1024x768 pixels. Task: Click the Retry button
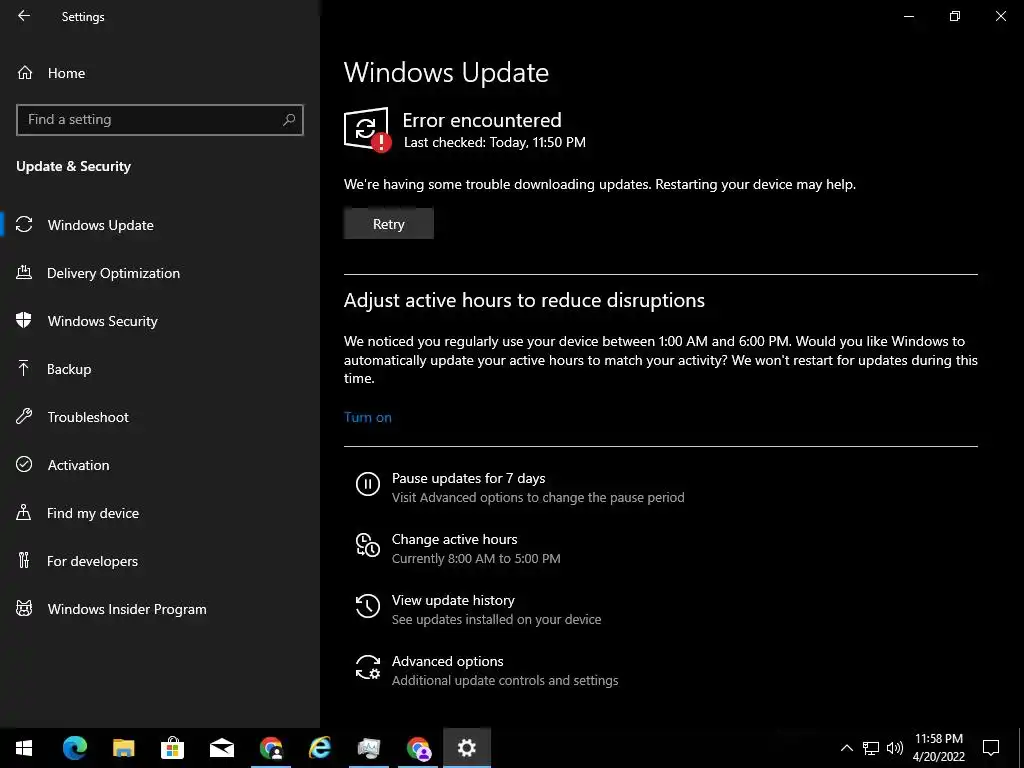point(389,224)
